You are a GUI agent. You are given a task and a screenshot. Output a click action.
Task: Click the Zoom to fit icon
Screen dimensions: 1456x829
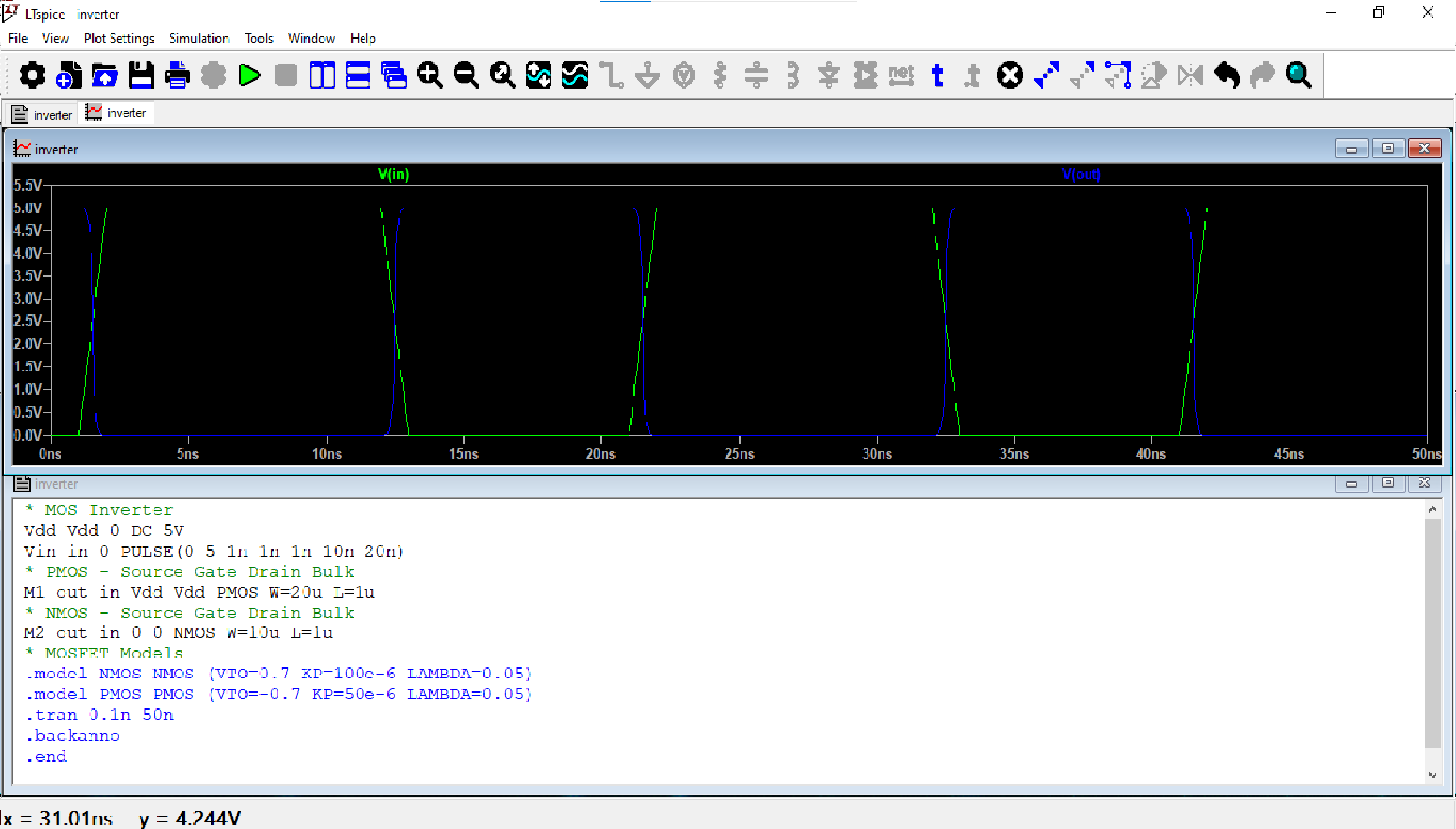pos(502,75)
